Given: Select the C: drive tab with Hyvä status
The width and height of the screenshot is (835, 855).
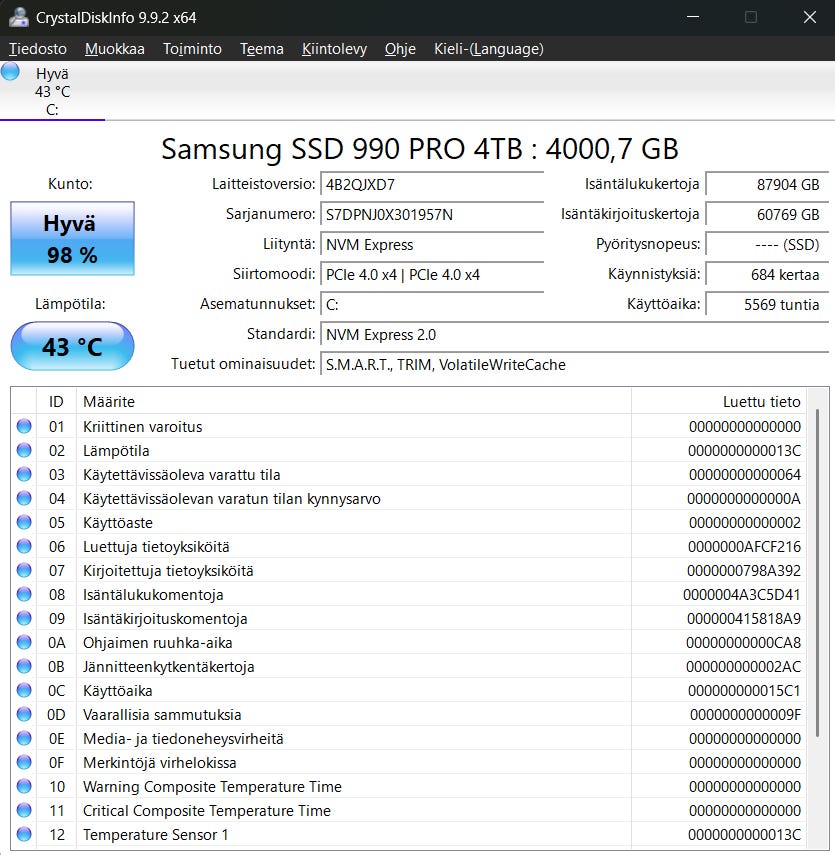Looking at the screenshot, I should (x=52, y=92).
